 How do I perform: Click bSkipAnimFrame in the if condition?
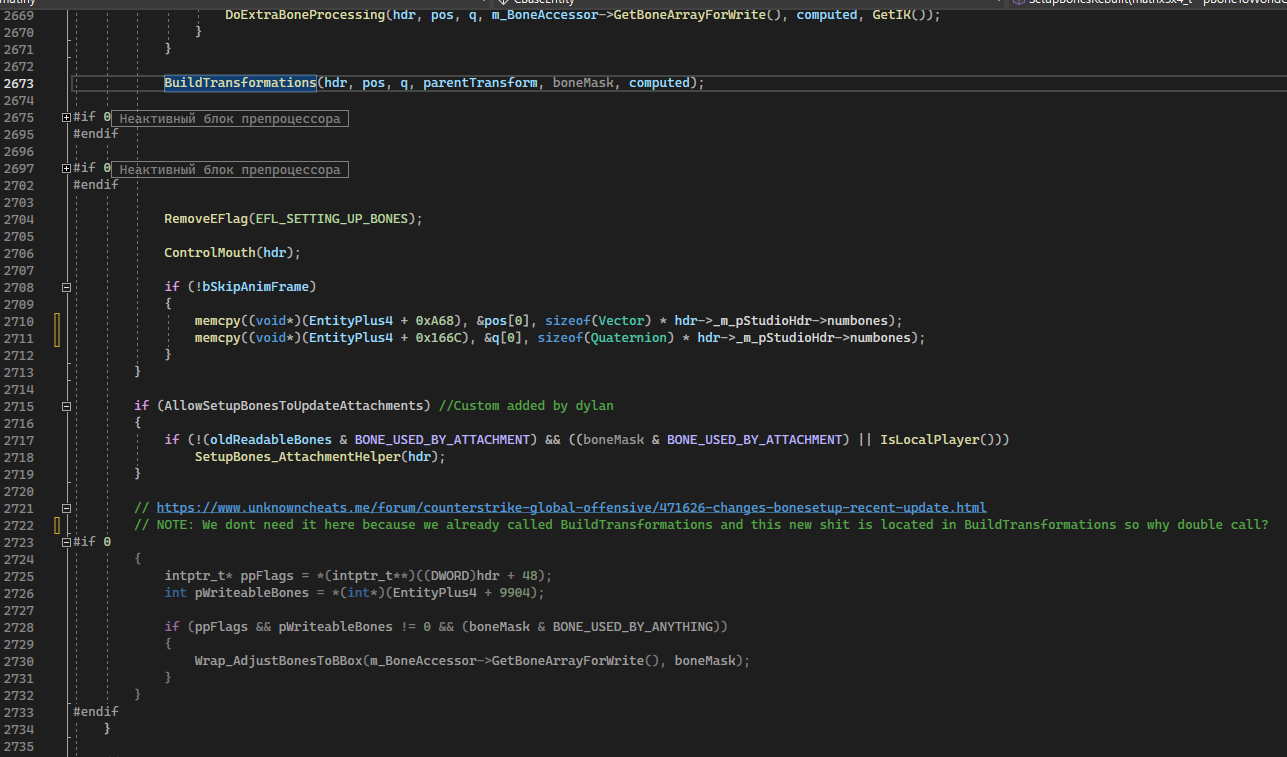point(255,287)
